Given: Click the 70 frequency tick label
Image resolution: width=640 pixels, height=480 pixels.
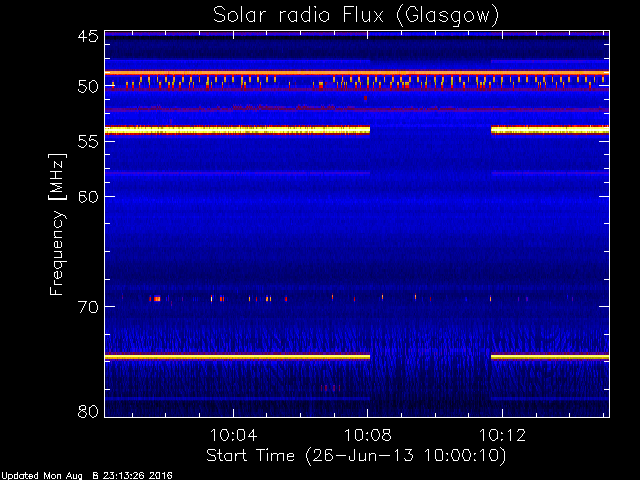Looking at the screenshot, I should coord(88,307).
